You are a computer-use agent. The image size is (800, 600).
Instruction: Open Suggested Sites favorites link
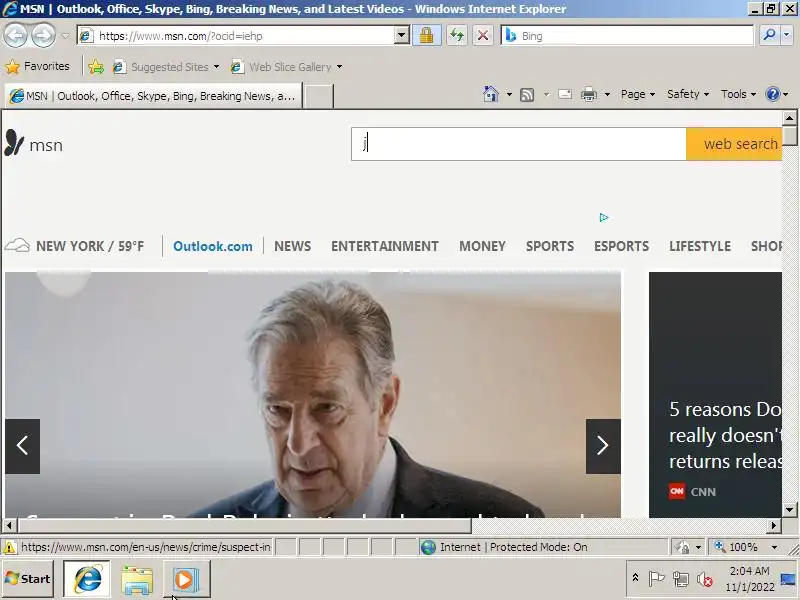166,67
